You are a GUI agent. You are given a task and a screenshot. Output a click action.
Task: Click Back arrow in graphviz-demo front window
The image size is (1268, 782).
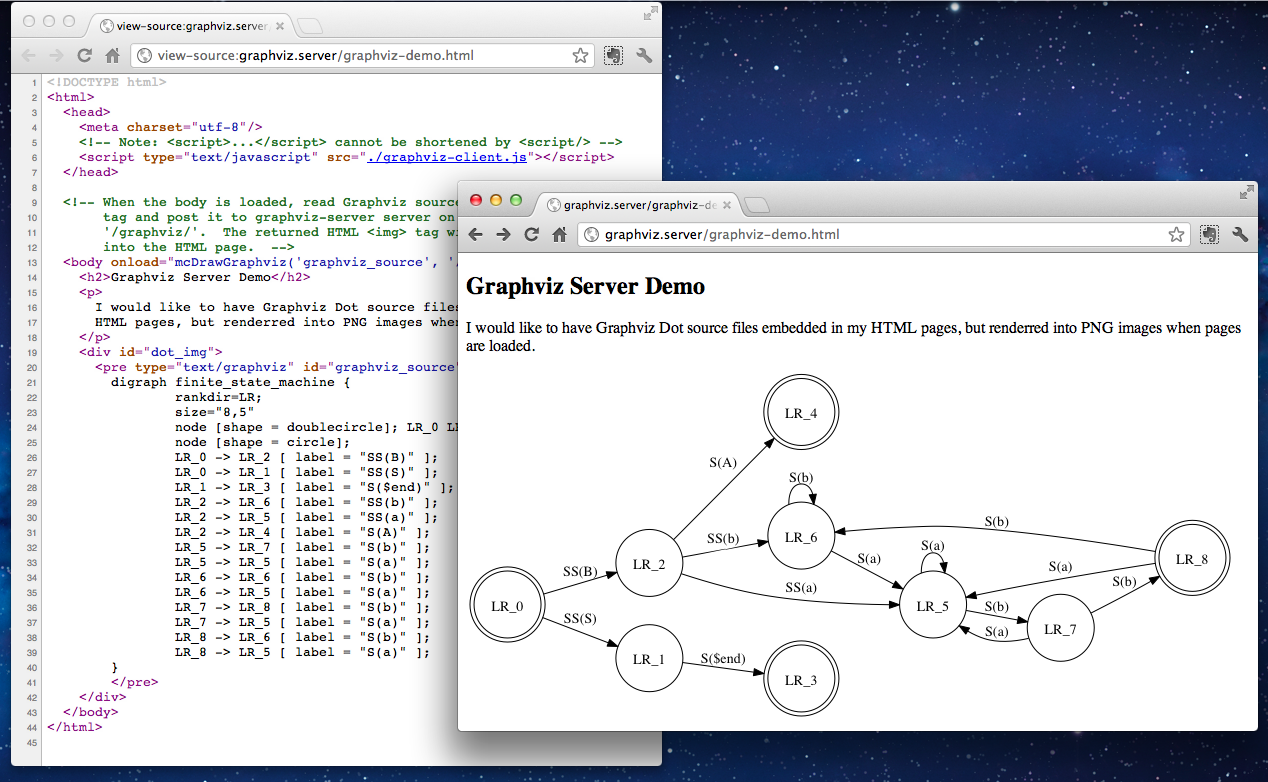point(476,234)
